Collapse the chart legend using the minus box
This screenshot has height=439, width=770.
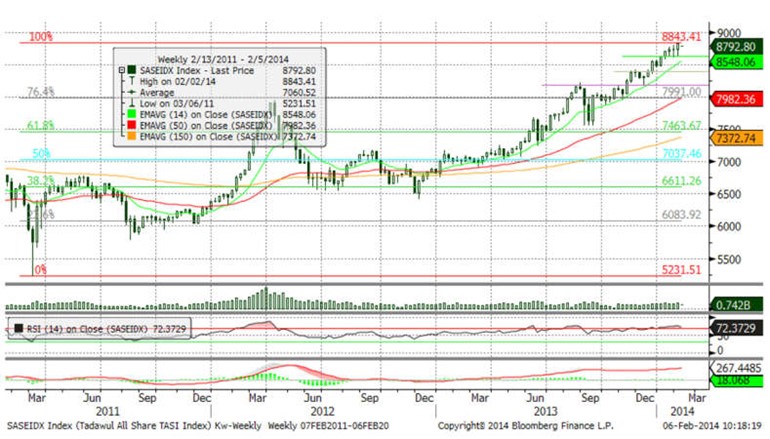click(x=122, y=70)
